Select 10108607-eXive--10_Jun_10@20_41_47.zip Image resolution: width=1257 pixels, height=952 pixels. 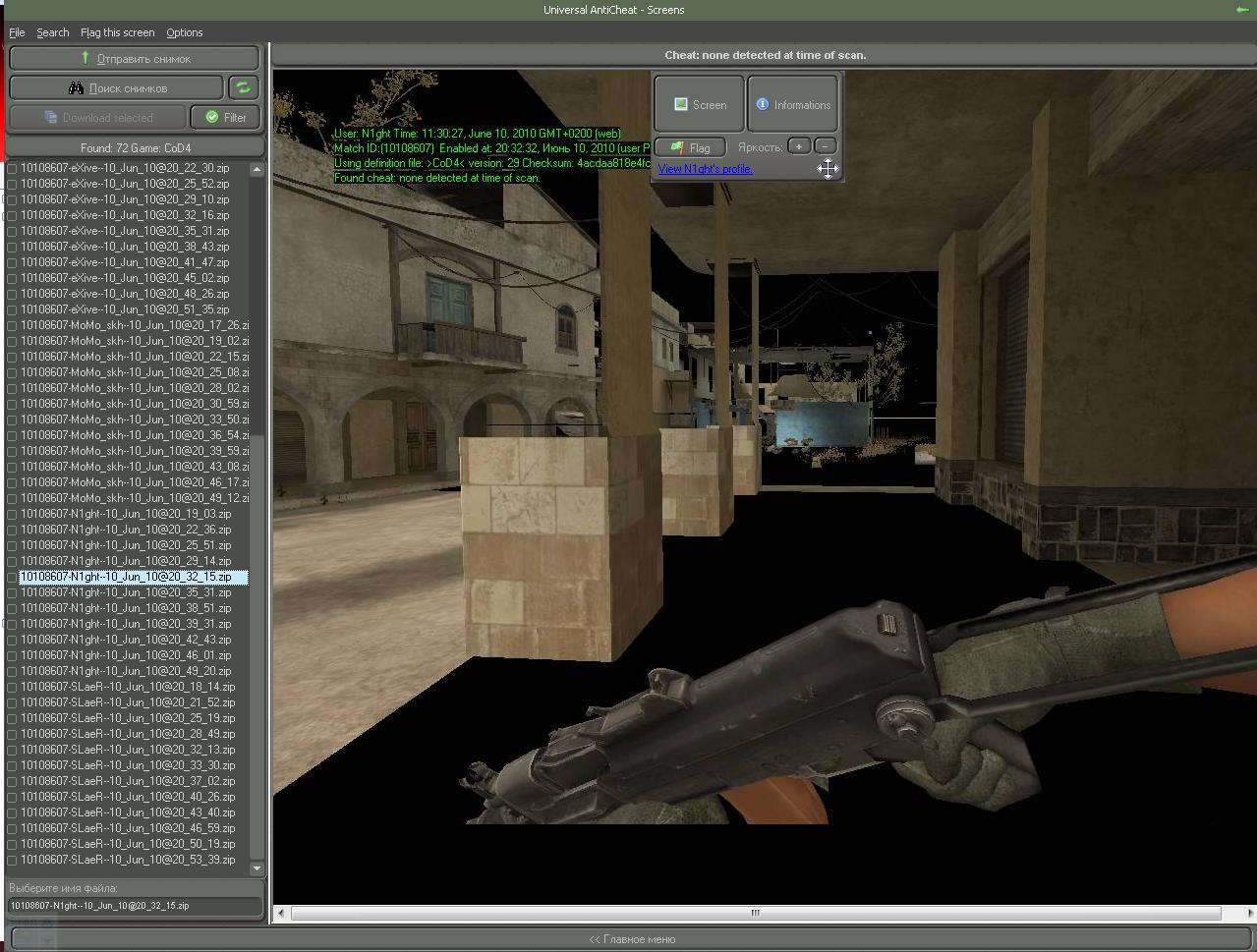125,262
